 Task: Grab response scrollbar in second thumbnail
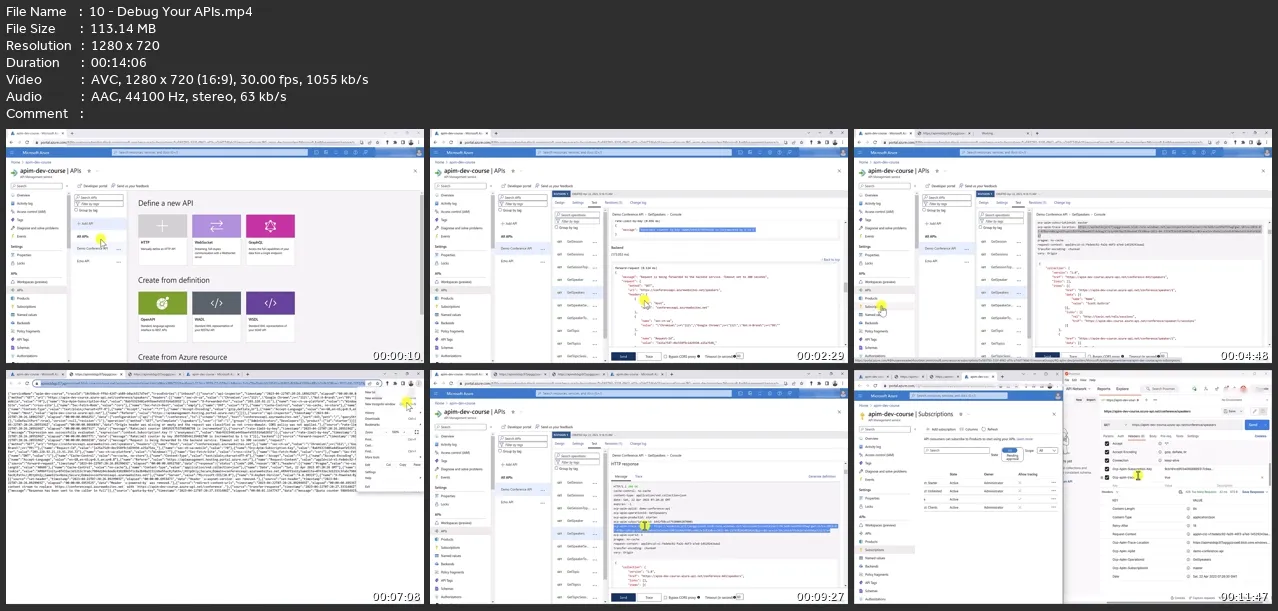pyautogui.click(x=845, y=287)
